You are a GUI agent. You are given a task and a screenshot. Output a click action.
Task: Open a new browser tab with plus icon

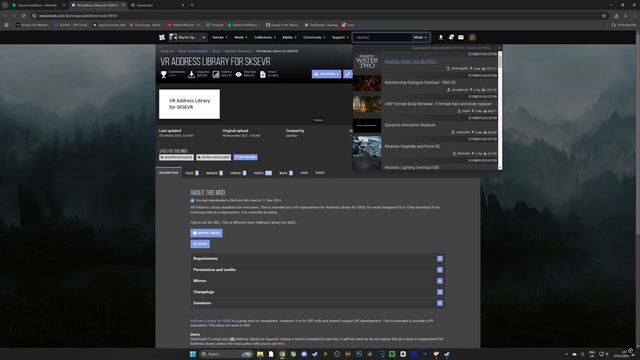[x=192, y=5]
